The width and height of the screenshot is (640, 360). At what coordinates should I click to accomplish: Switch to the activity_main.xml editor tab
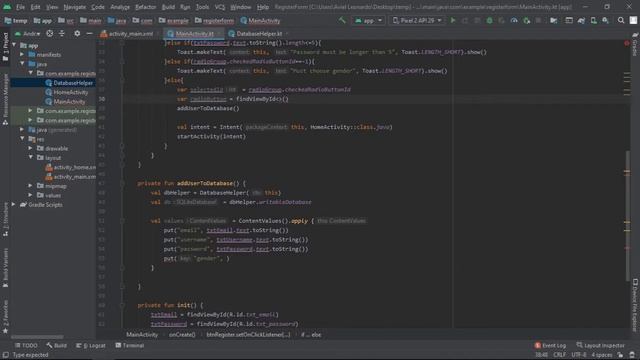(127, 33)
